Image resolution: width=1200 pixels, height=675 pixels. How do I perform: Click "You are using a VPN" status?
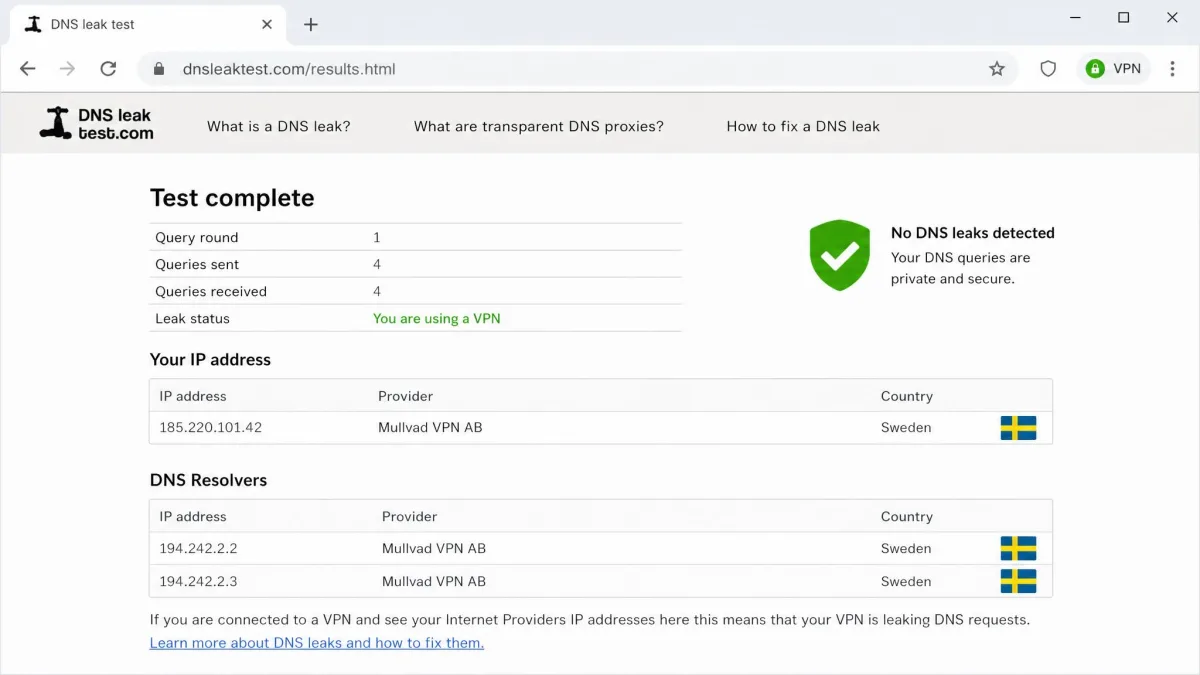pos(437,318)
